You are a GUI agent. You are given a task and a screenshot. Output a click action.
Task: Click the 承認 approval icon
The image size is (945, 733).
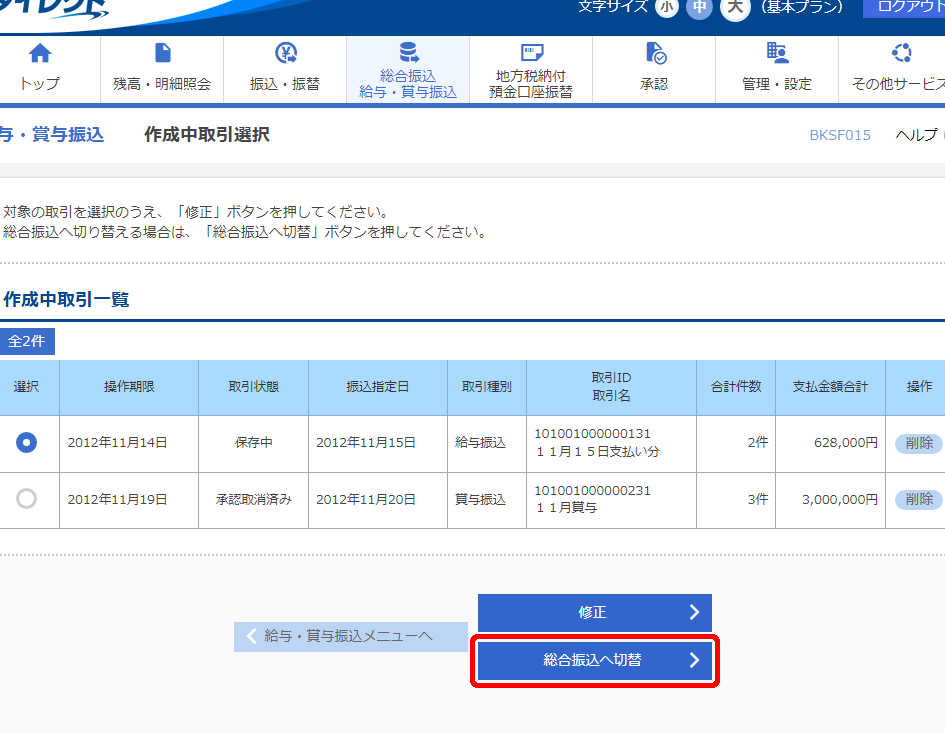[x=654, y=54]
